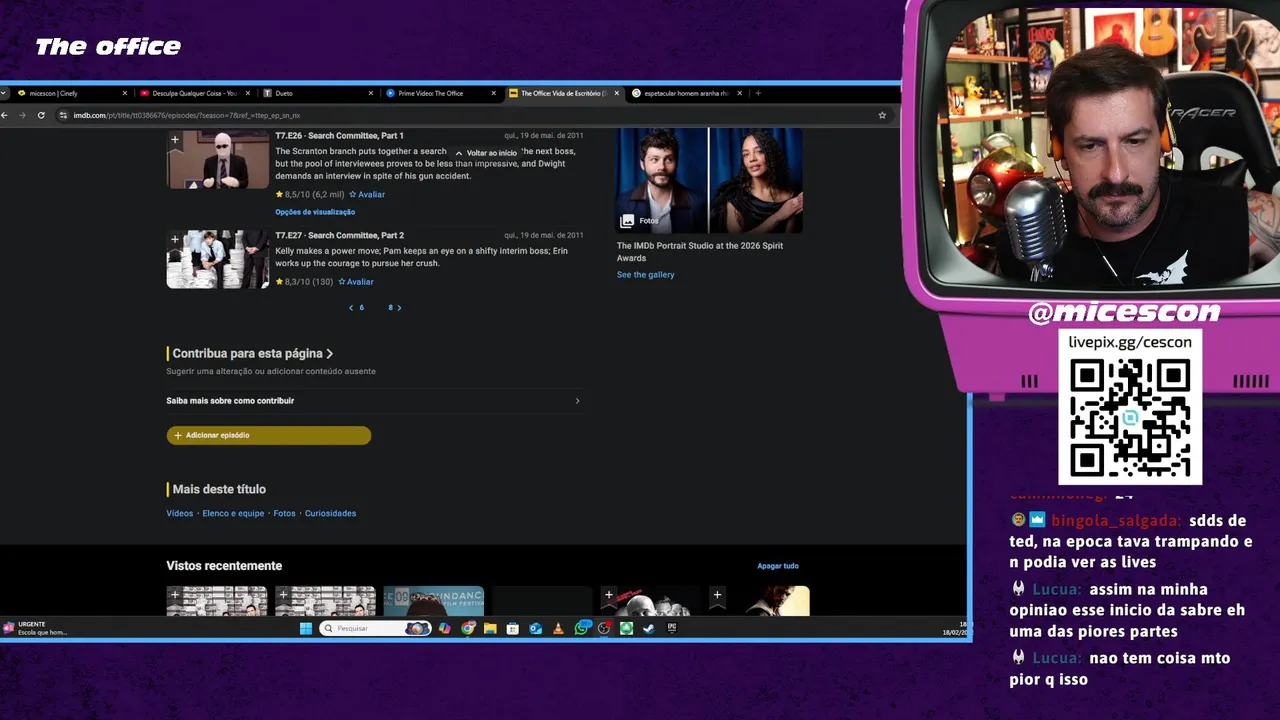Open Microsoft Store from taskbar

513,628
